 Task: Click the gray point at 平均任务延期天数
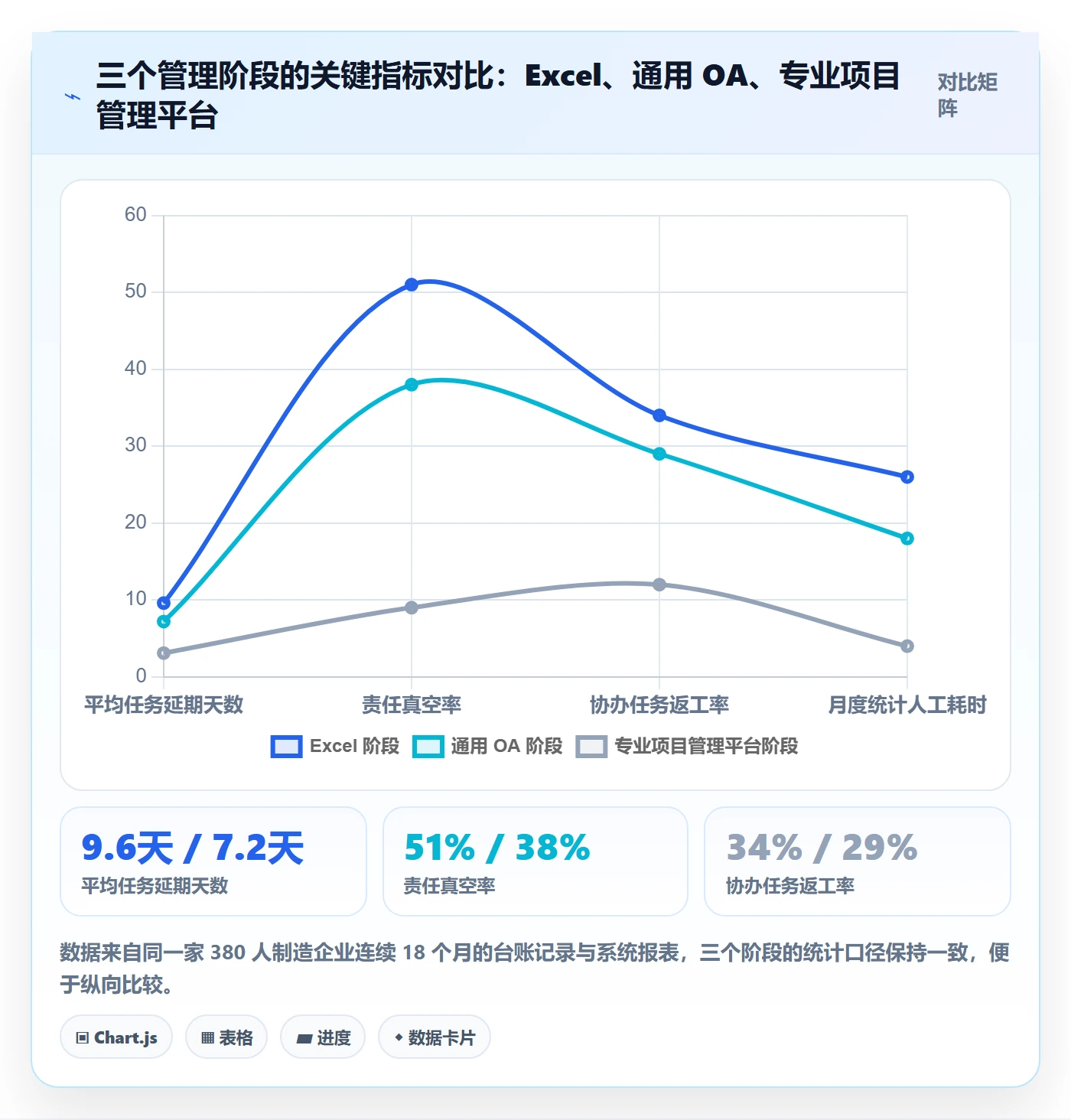pyautogui.click(x=164, y=653)
